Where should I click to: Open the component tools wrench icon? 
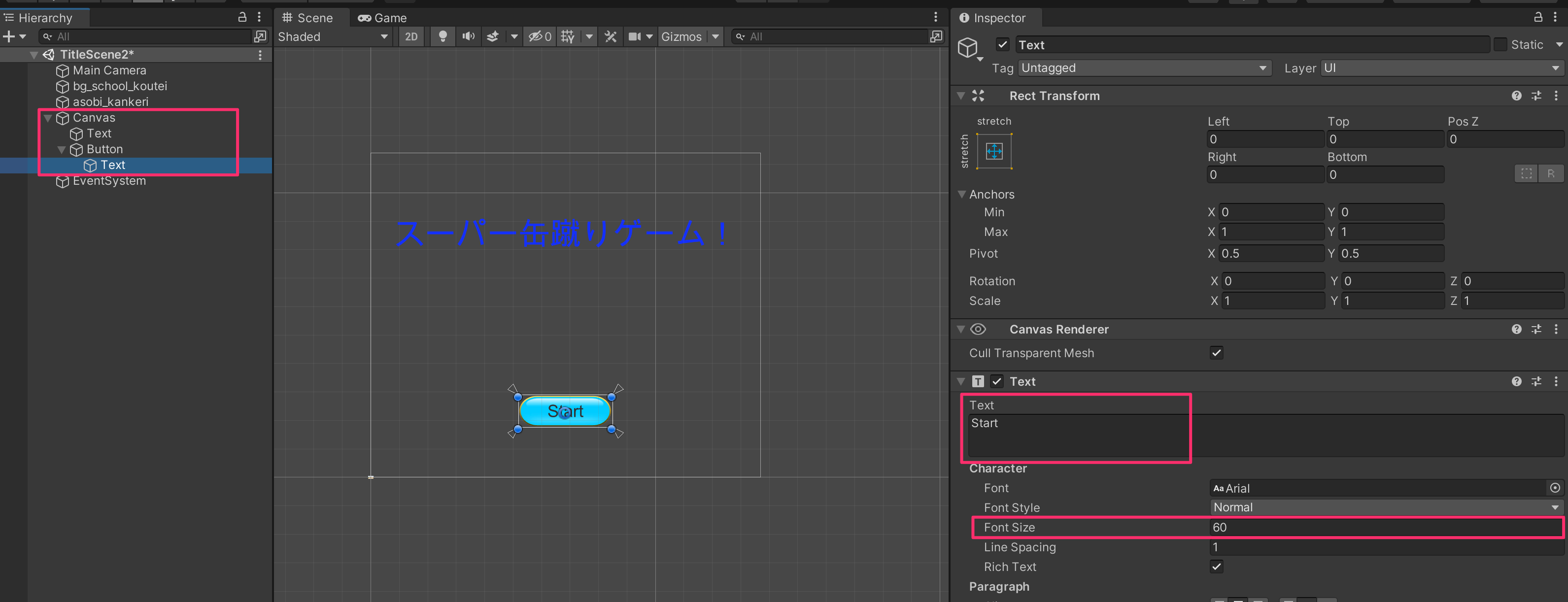point(611,36)
